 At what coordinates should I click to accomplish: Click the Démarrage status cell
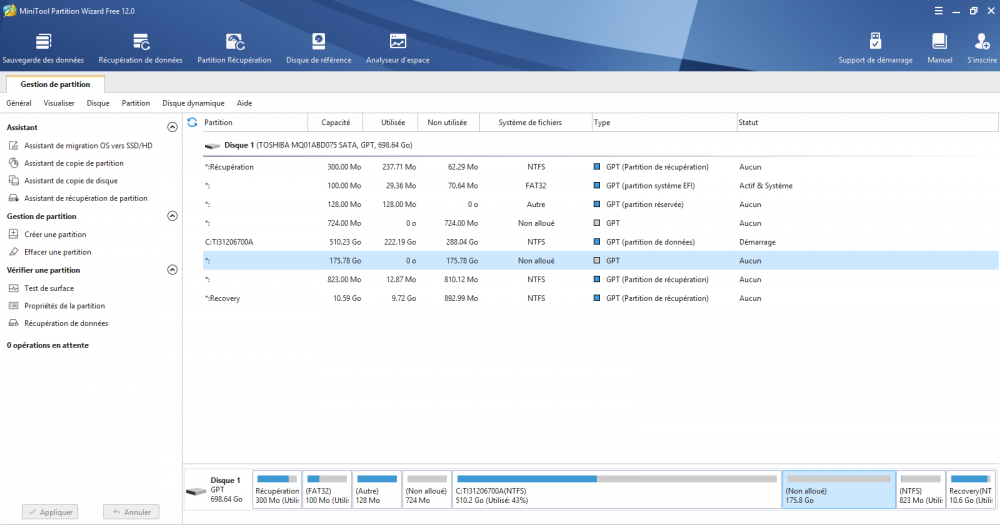point(757,242)
